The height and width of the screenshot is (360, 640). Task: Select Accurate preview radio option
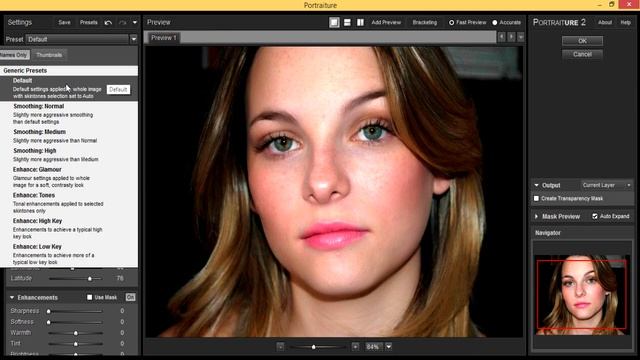507,22
